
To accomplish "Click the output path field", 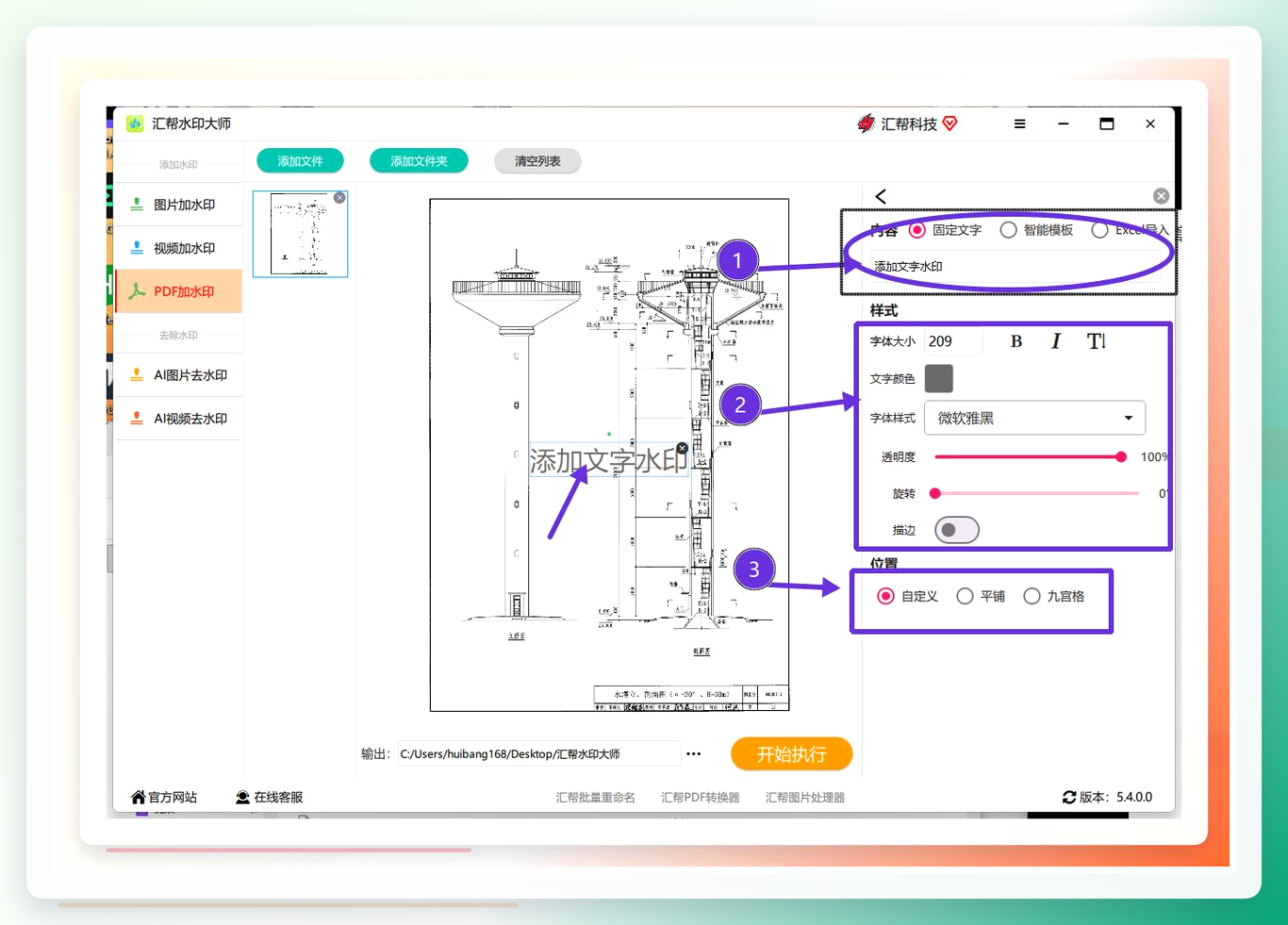I will [x=538, y=754].
